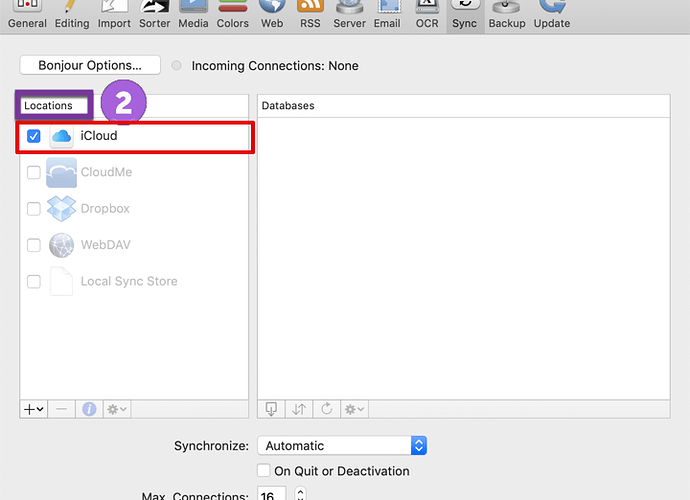Click the sync arrows icon under Databases

299,409
